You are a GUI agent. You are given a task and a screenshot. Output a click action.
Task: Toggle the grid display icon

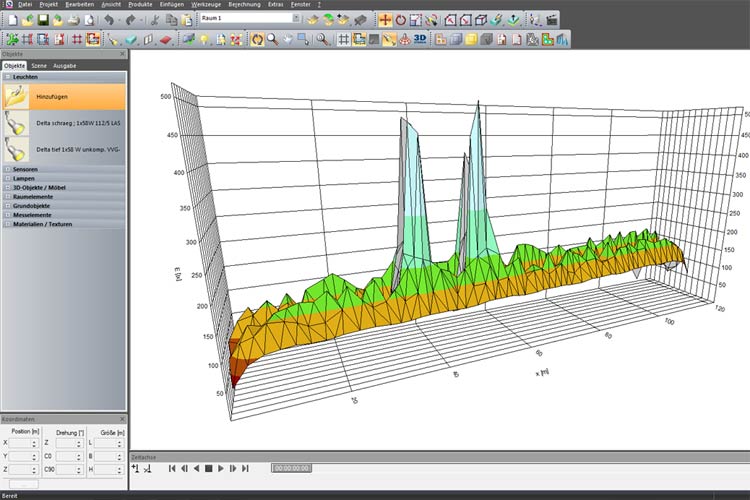coord(343,39)
